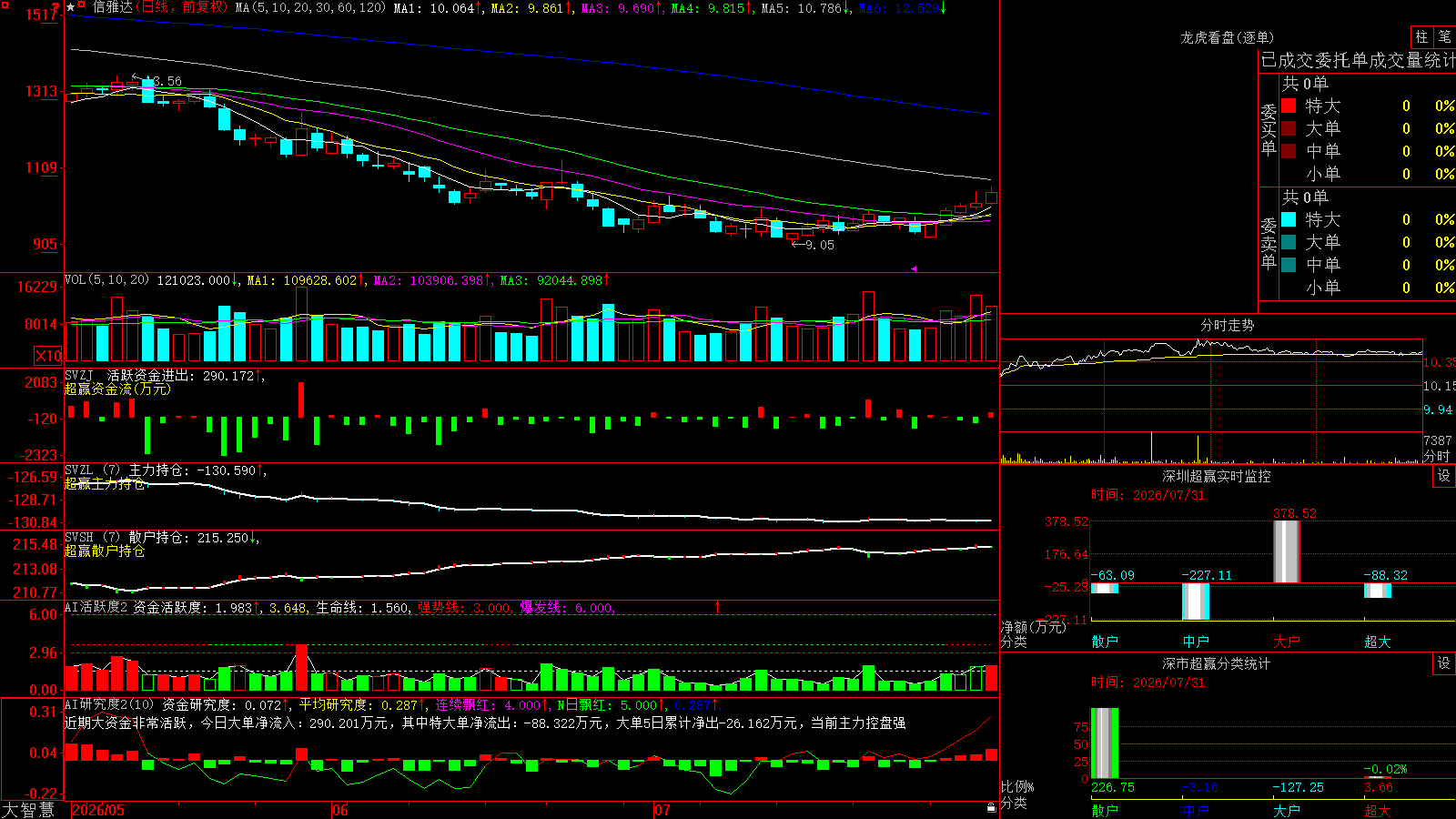Click the -63.09 散户 bar in 实时监控
Viewport: 1456px width, 819px height.
(1104, 588)
